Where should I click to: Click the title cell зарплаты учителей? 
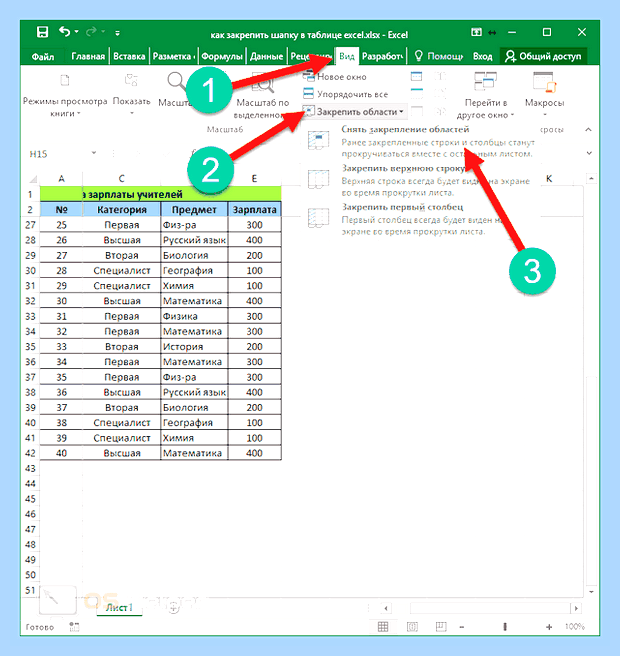(x=161, y=195)
